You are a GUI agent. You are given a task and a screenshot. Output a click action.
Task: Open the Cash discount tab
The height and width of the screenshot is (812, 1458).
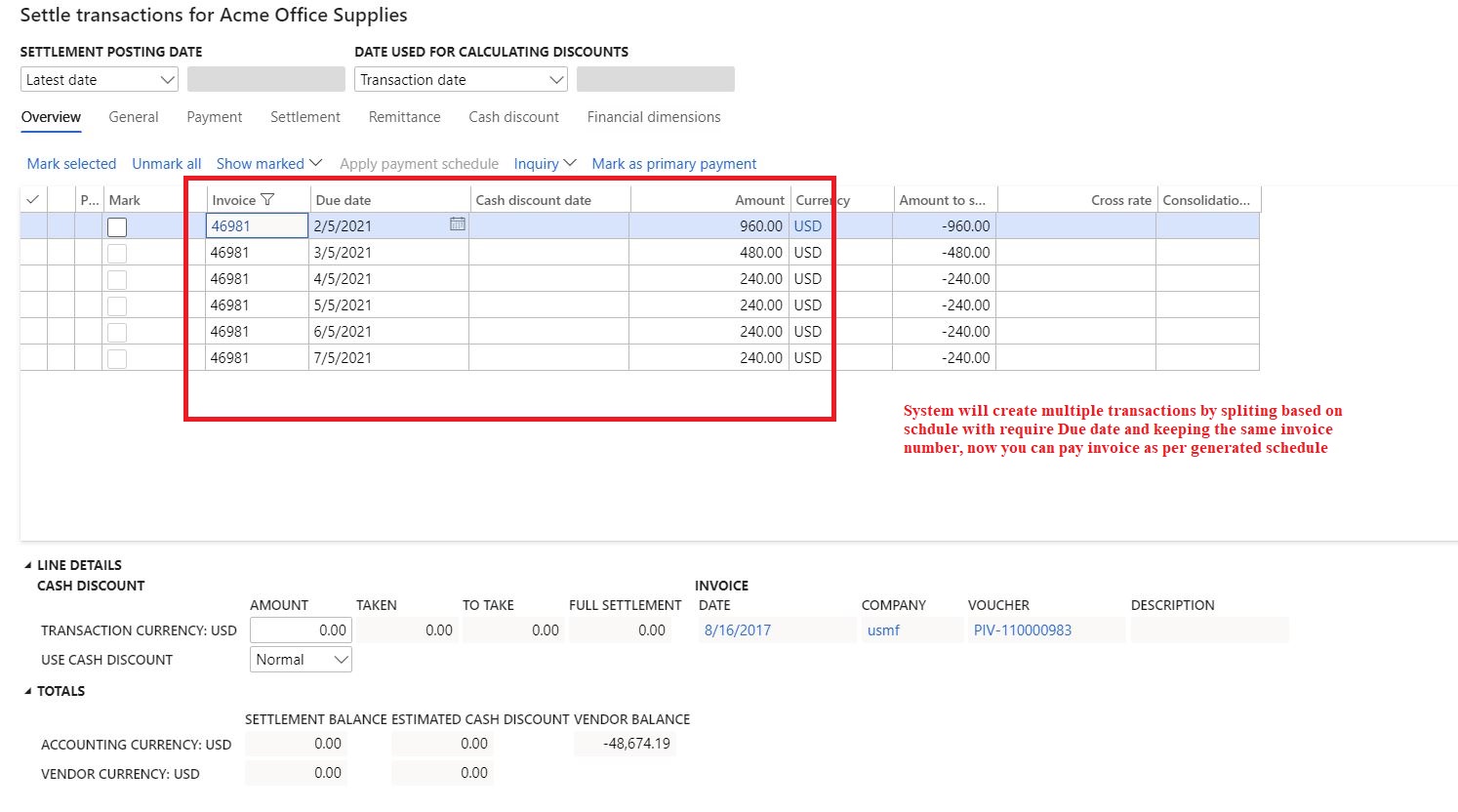click(x=513, y=116)
